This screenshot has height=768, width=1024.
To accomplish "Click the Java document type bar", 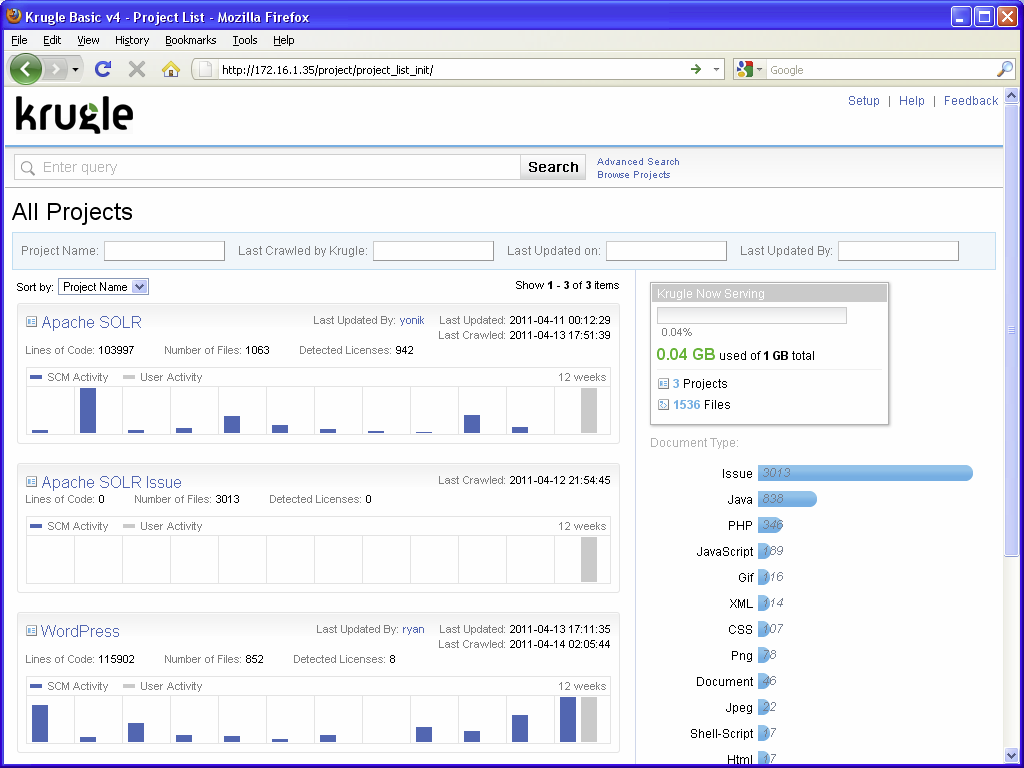I will pos(787,499).
